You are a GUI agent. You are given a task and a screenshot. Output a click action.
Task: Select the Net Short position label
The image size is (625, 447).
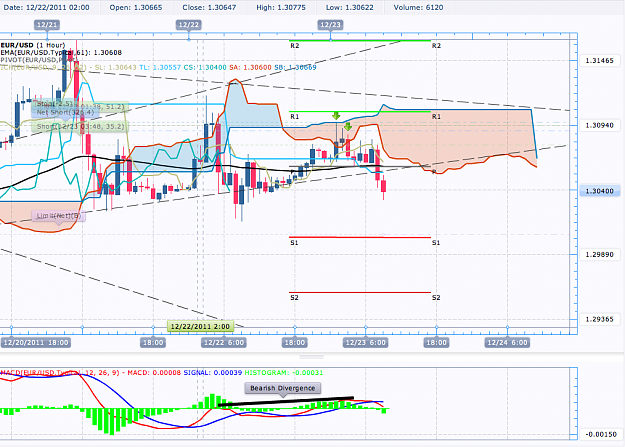click(x=65, y=112)
